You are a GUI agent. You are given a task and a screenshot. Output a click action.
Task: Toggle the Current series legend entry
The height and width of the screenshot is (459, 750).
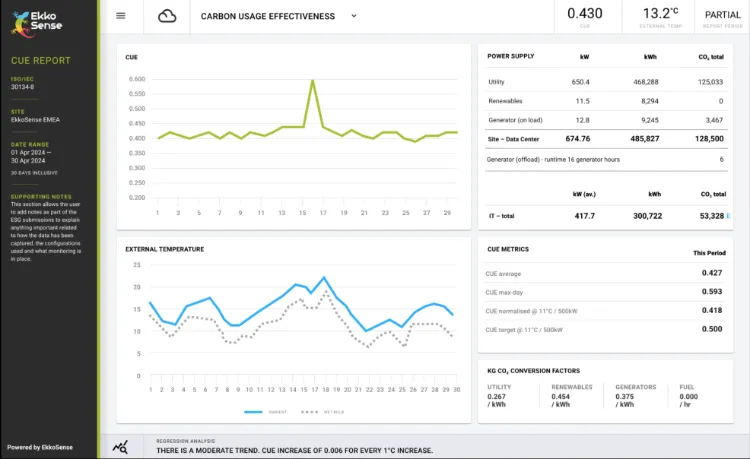point(263,411)
